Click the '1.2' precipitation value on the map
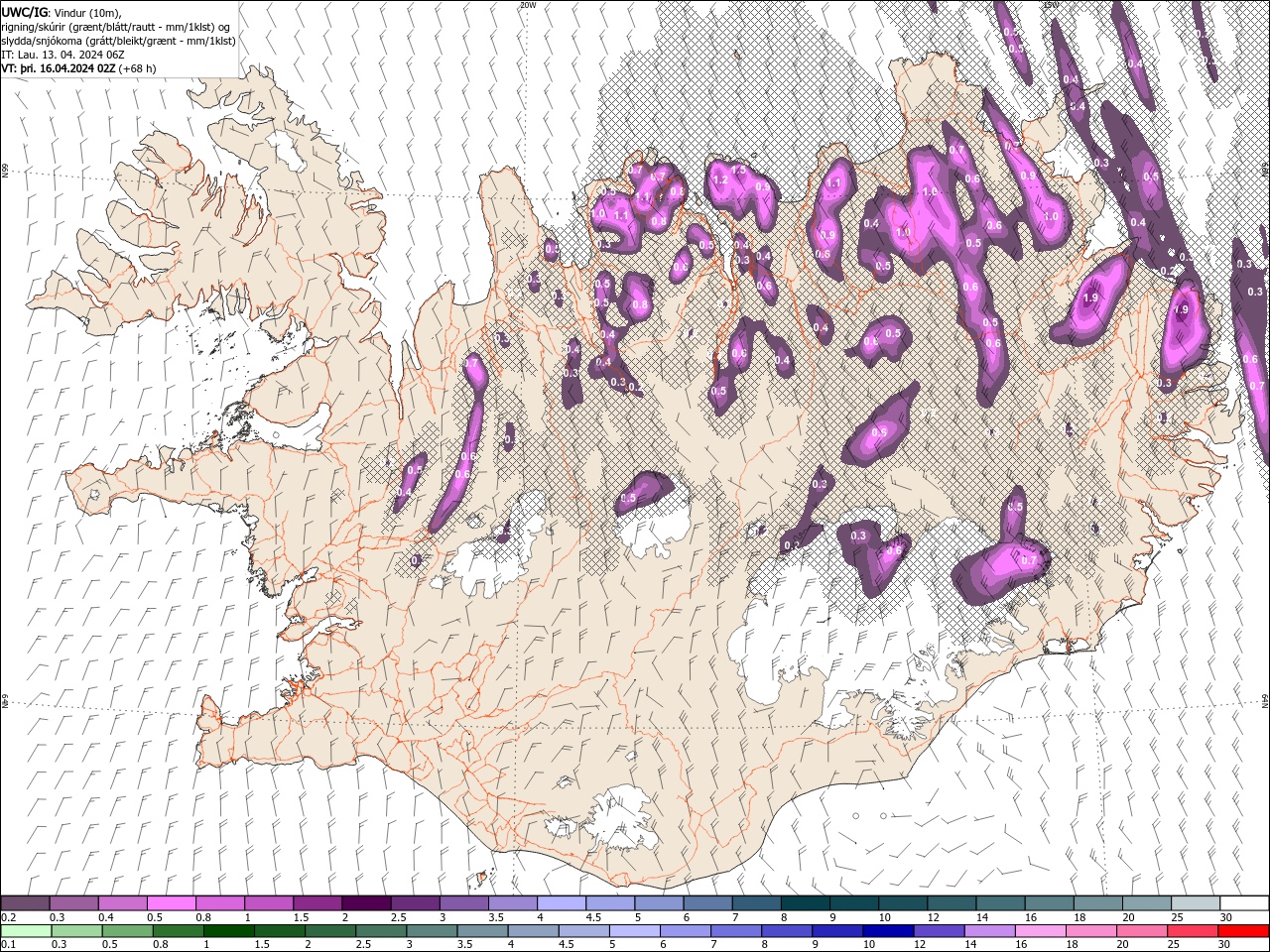Screen dimensions: 1270x952 [721, 180]
